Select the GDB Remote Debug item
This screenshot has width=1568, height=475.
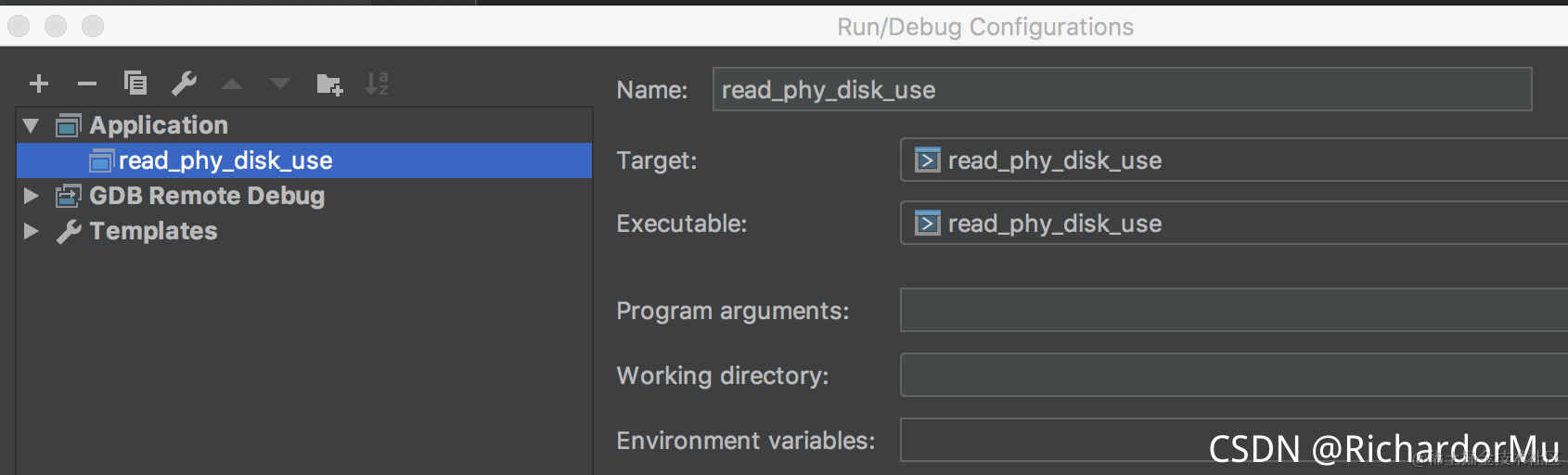pos(207,196)
